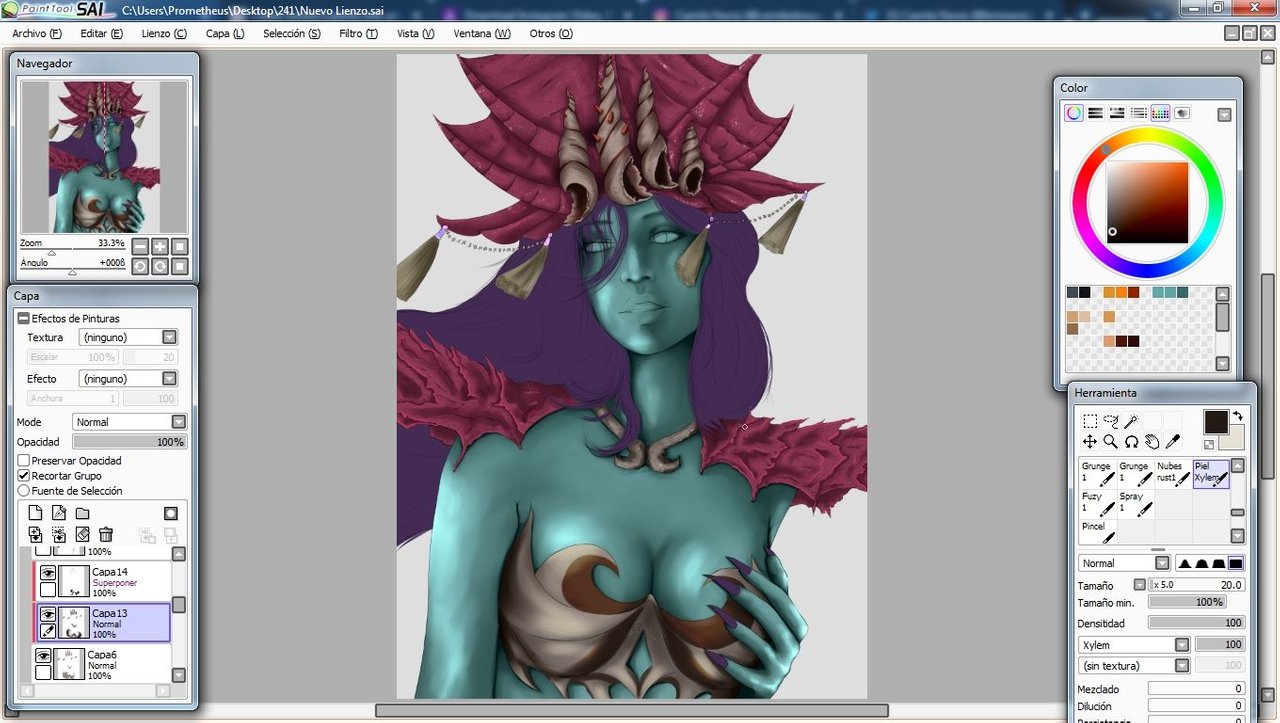The width and height of the screenshot is (1280, 723).
Task: Select the Zoom magnifier tool
Action: tap(1111, 441)
